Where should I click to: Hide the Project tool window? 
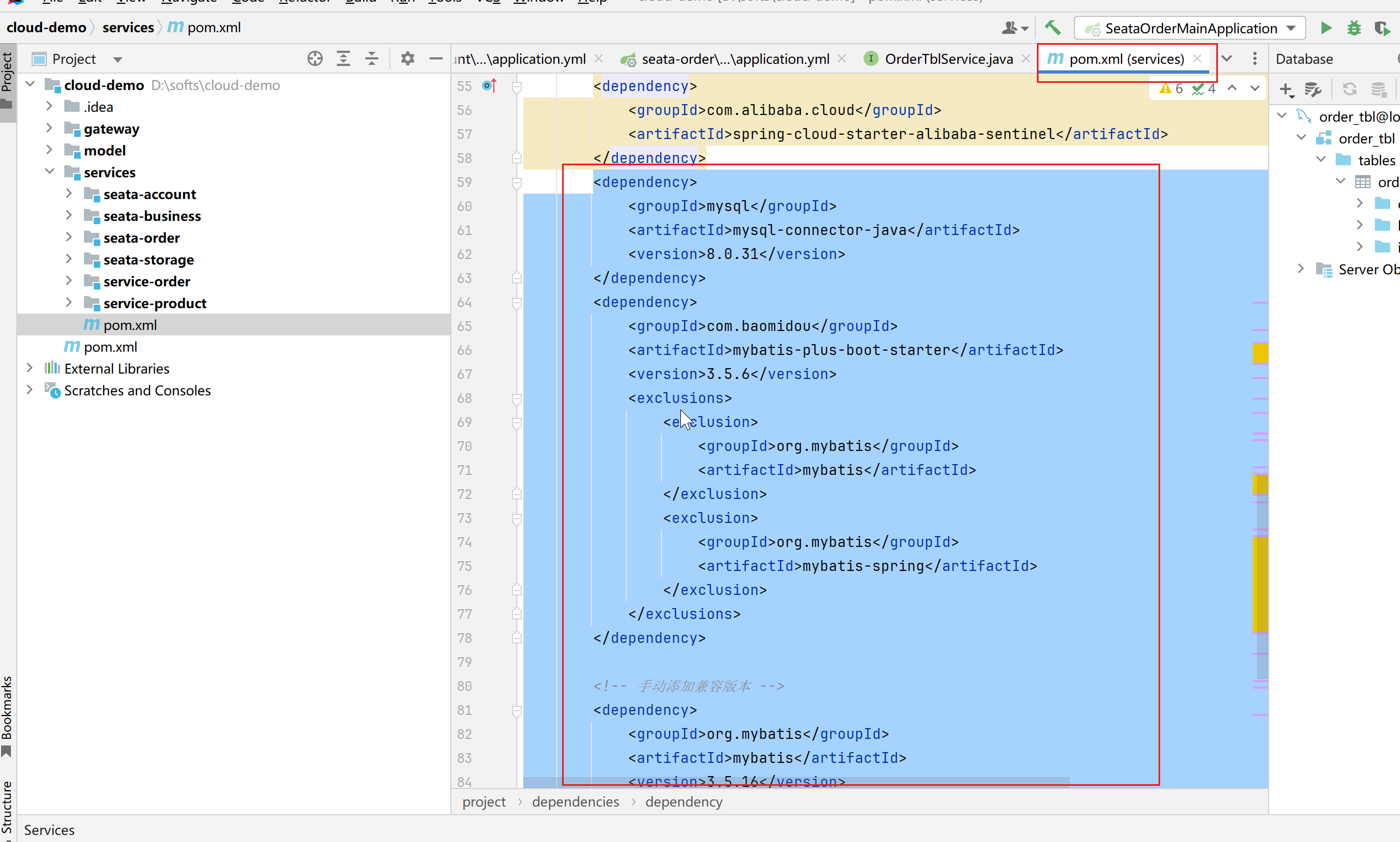[436, 58]
